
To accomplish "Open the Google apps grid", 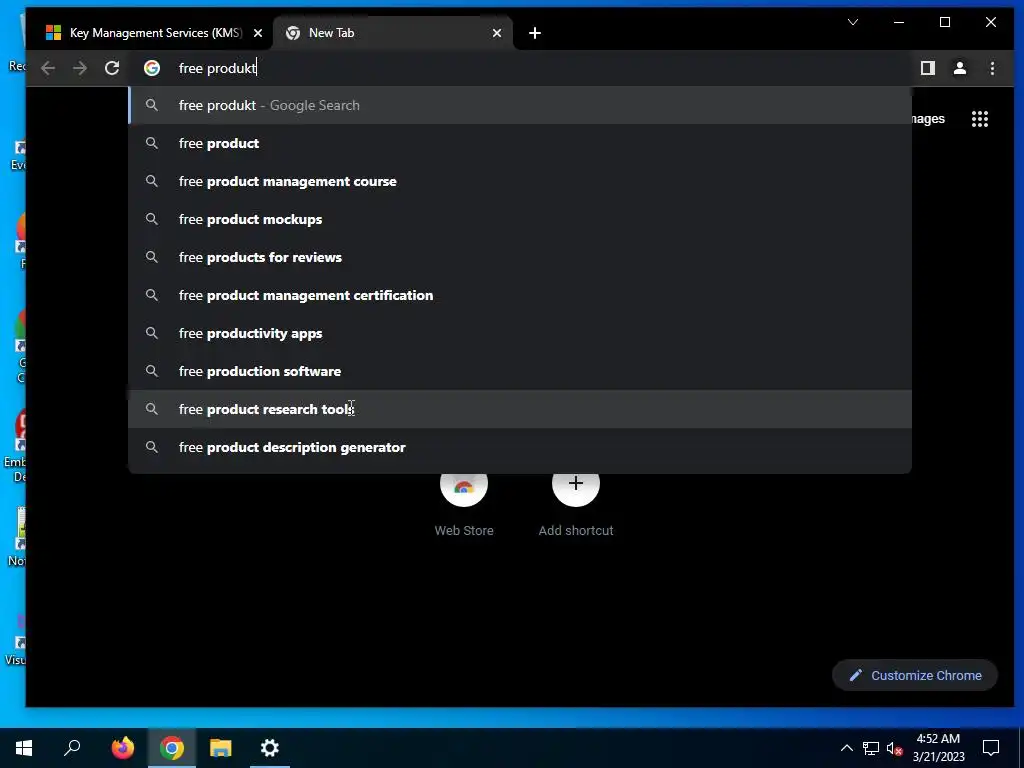I will point(980,119).
